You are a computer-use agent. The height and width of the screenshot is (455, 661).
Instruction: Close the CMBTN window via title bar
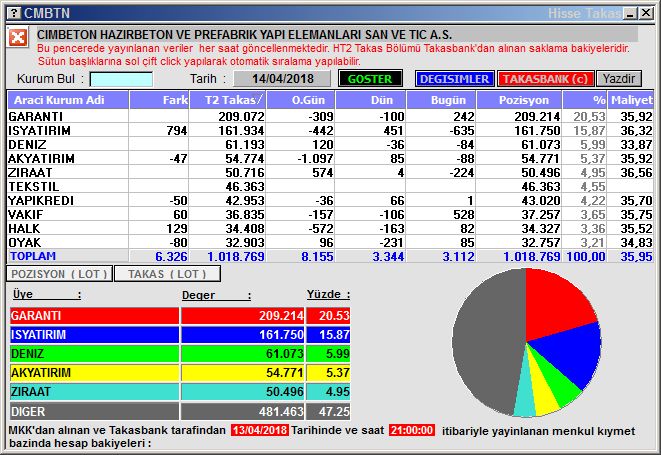tap(646, 13)
